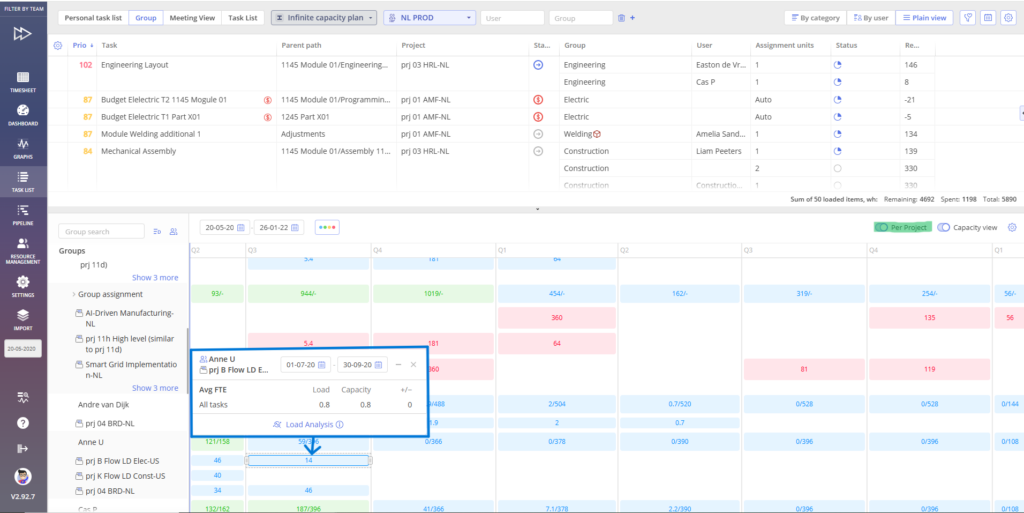Click the Import icon in sidebar

pyautogui.click(x=23, y=318)
